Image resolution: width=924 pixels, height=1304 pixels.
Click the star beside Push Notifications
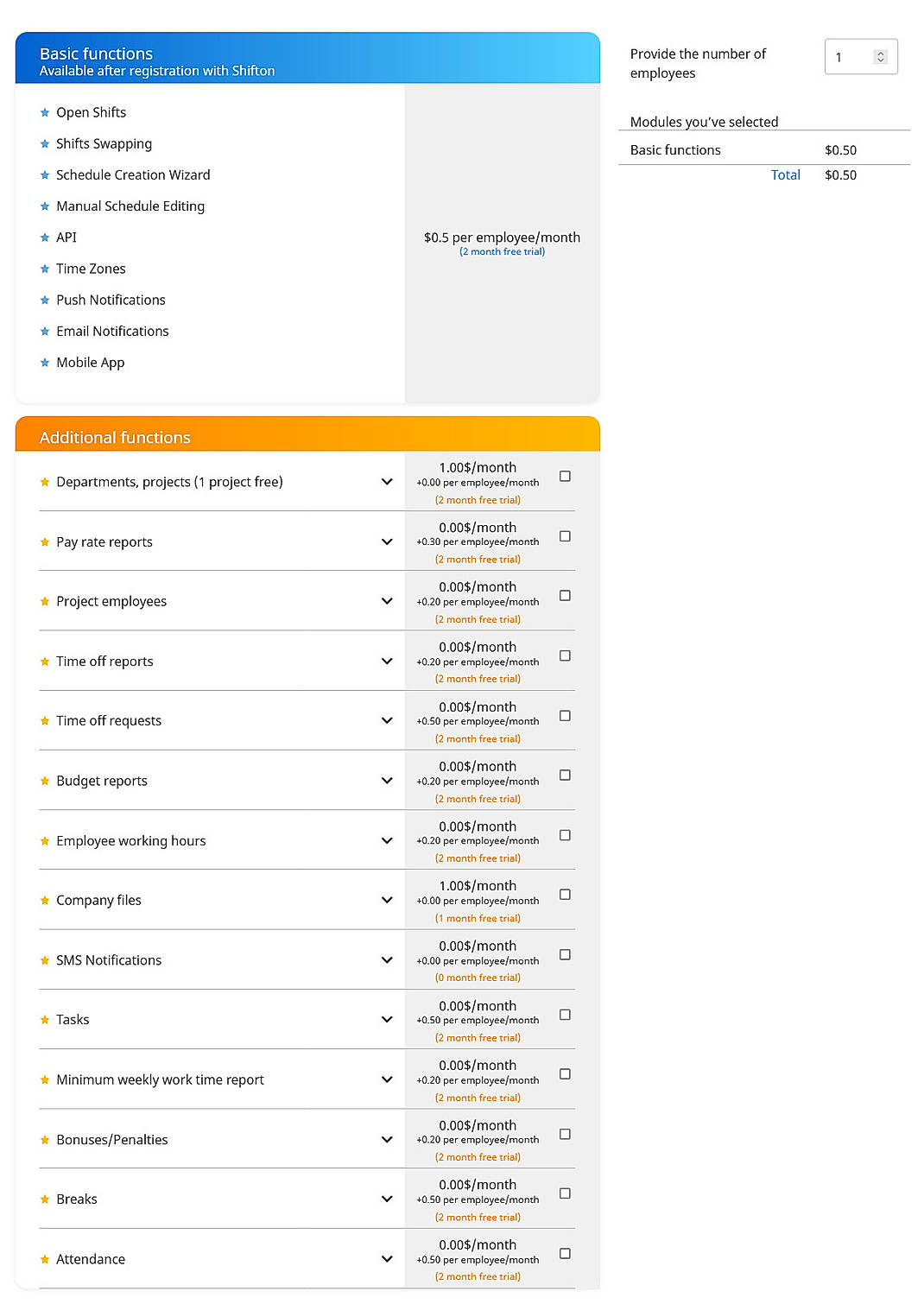click(x=45, y=300)
